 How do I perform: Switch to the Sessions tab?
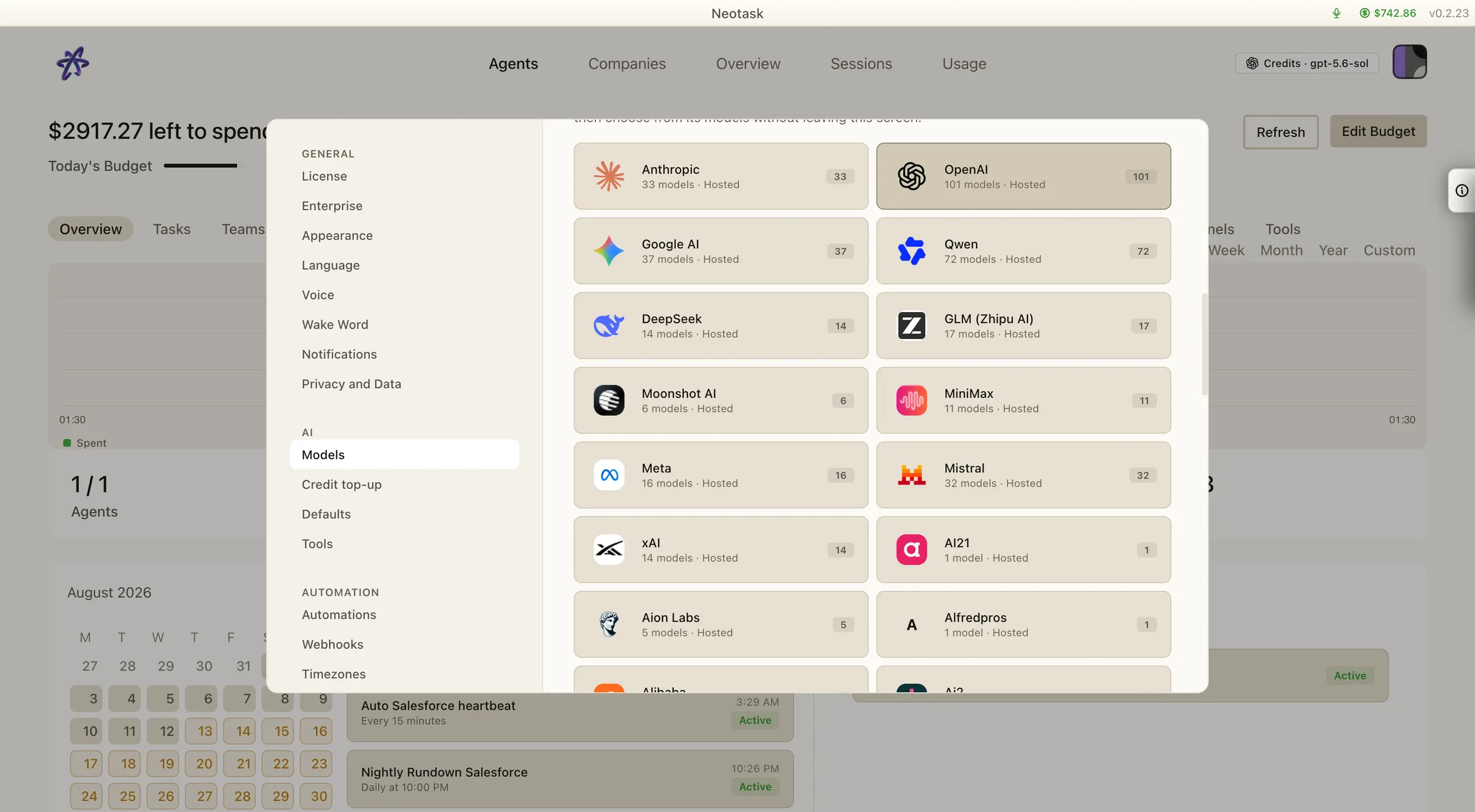(x=861, y=63)
